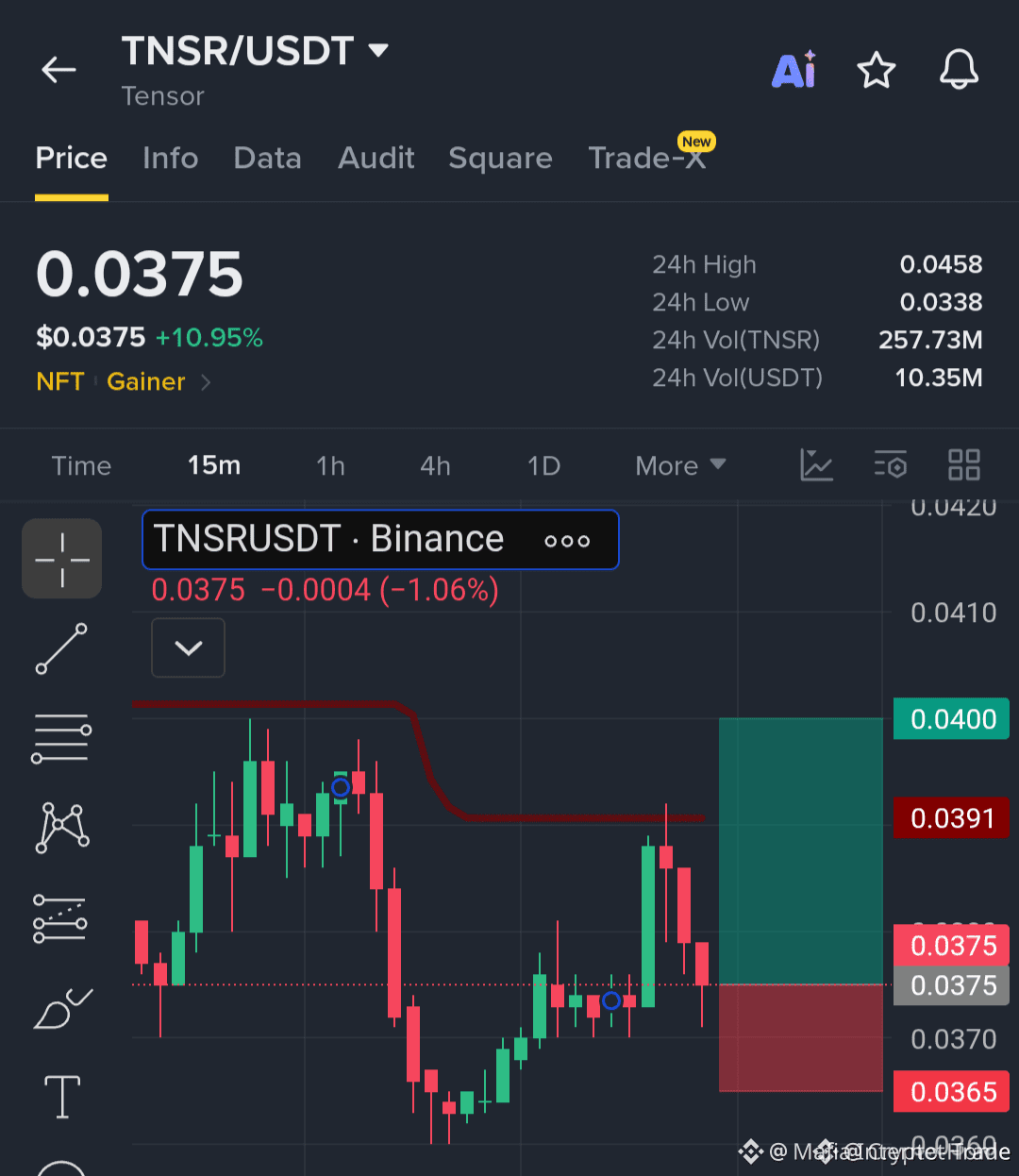Screen dimensions: 1019x1176
Task: Open the multi-chart grid icon
Action: tap(963, 465)
